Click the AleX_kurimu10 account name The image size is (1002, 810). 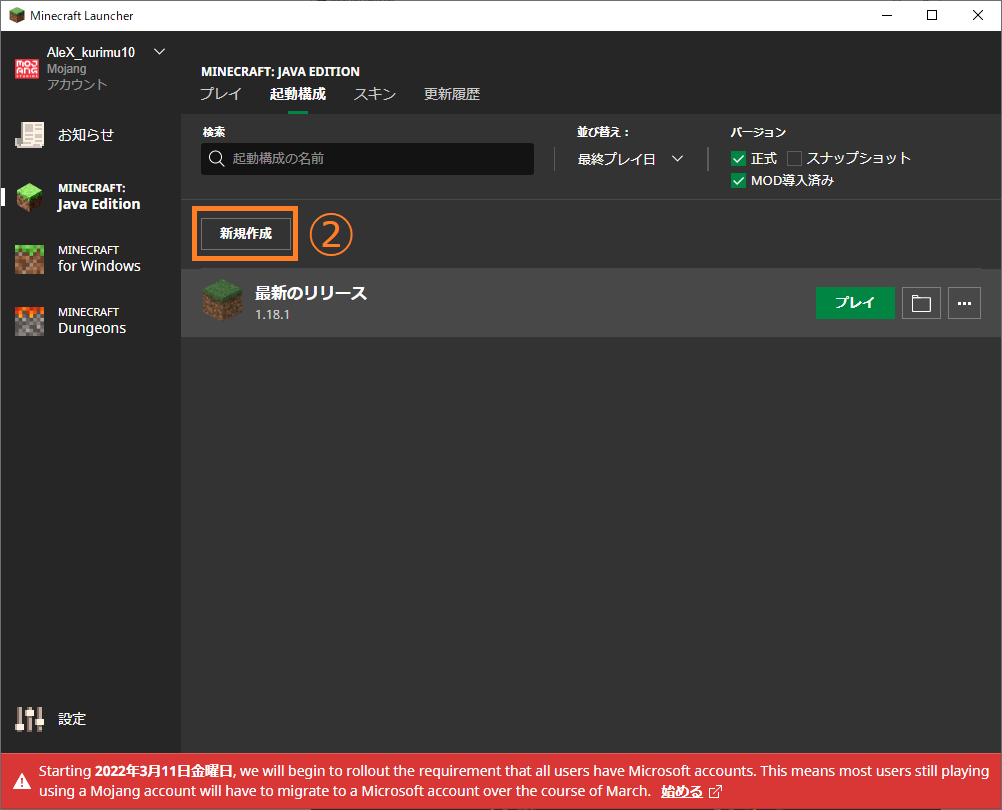click(91, 52)
